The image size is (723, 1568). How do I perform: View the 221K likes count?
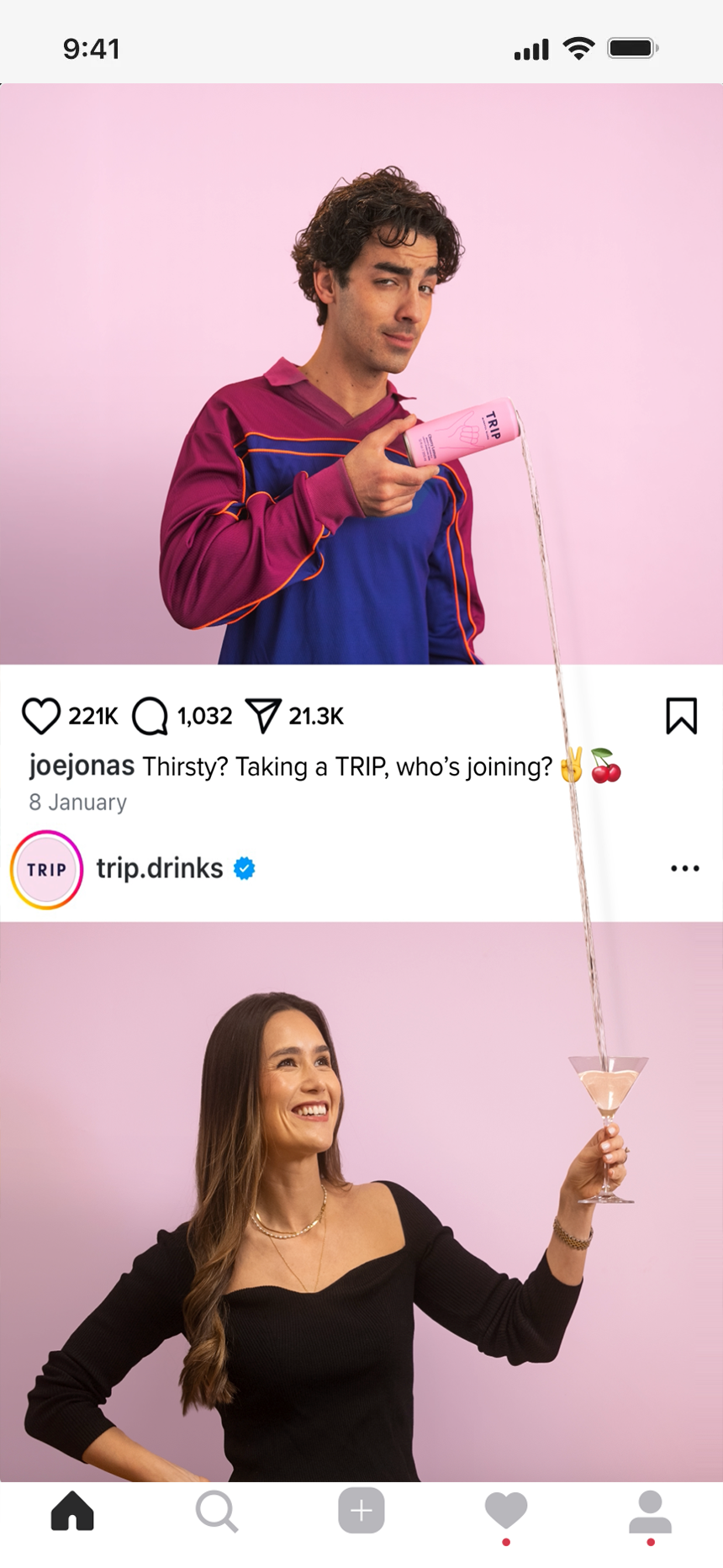point(93,716)
